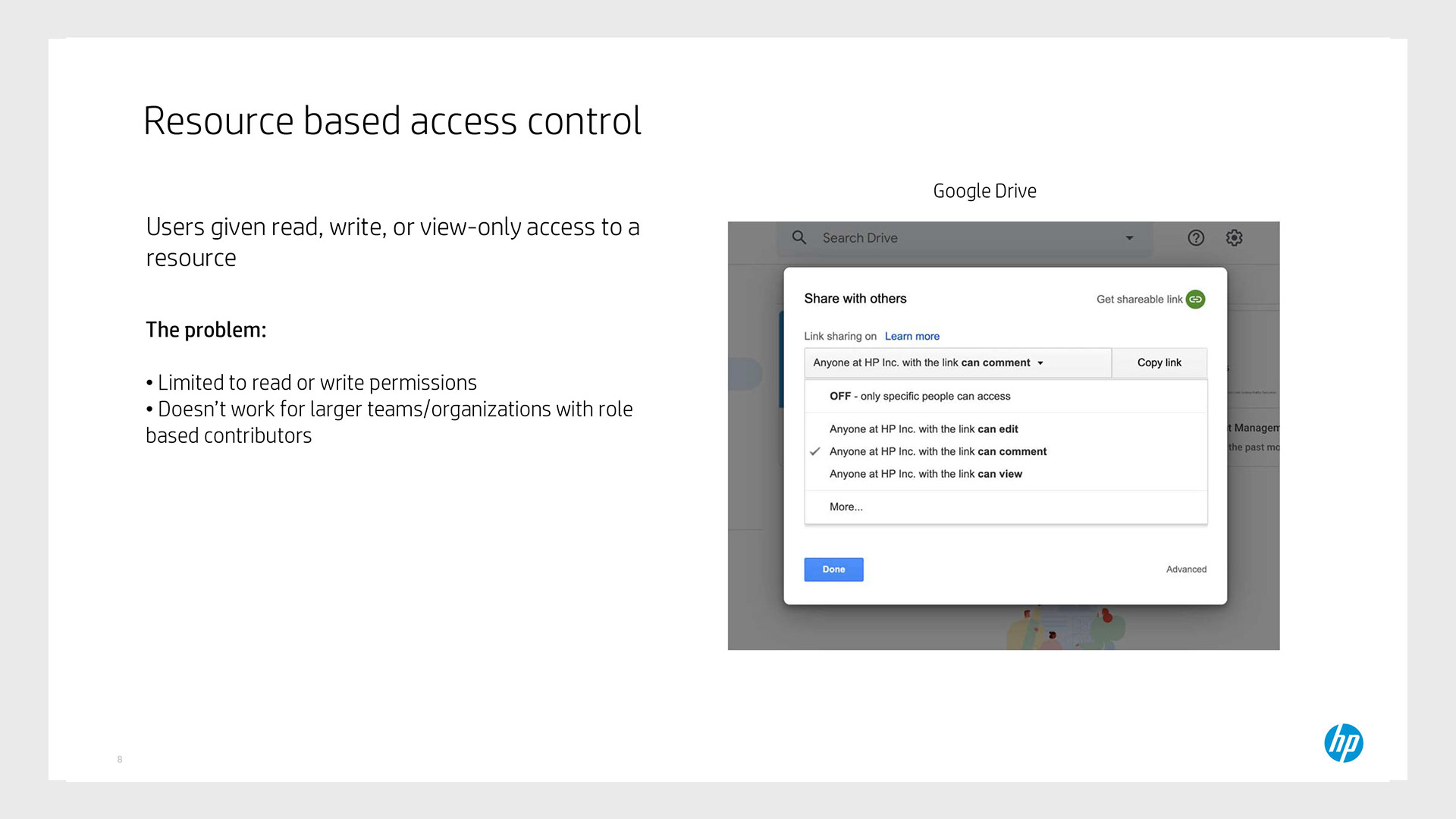Click the Copy link button
1456x819 pixels.
(1159, 362)
